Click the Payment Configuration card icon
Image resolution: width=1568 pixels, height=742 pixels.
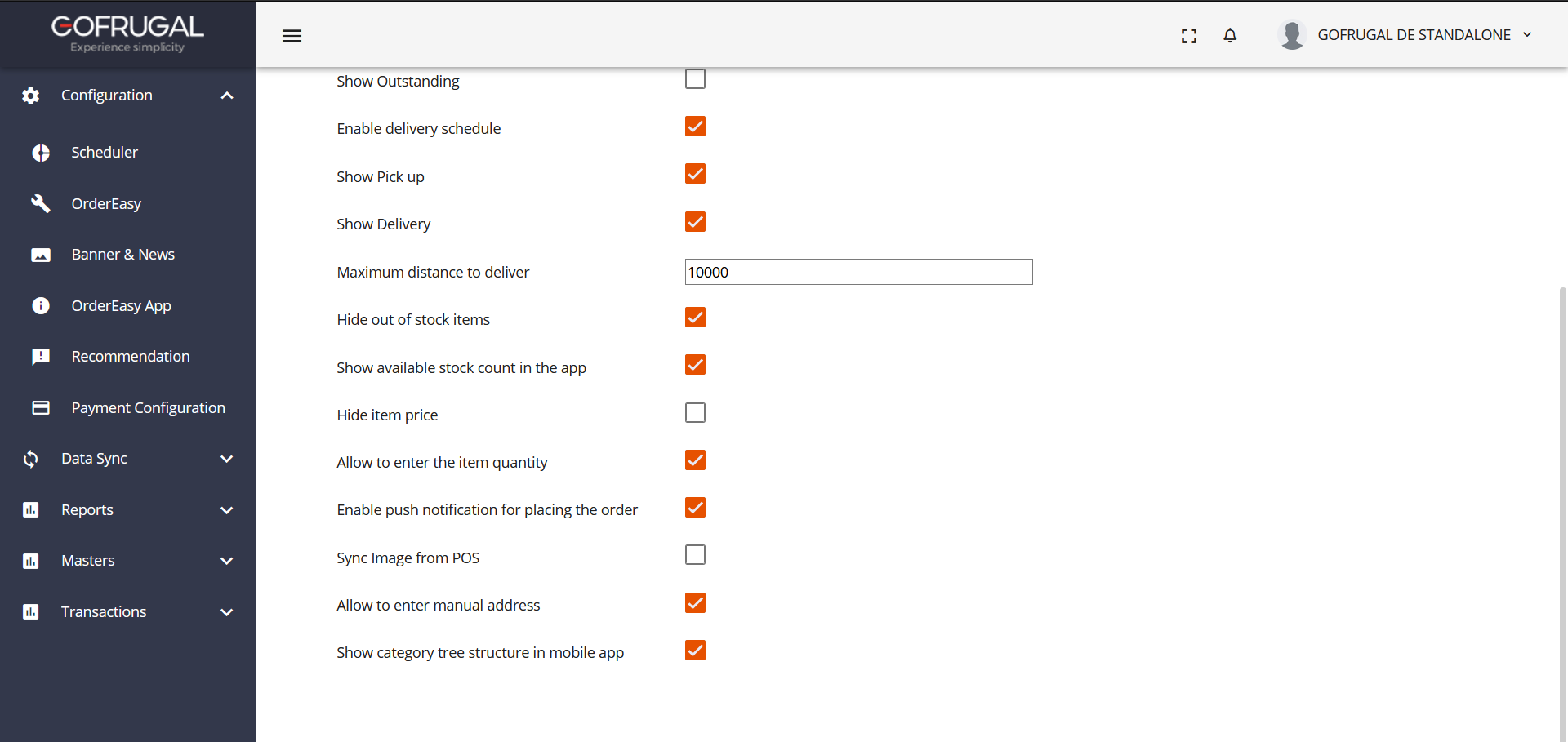point(41,407)
